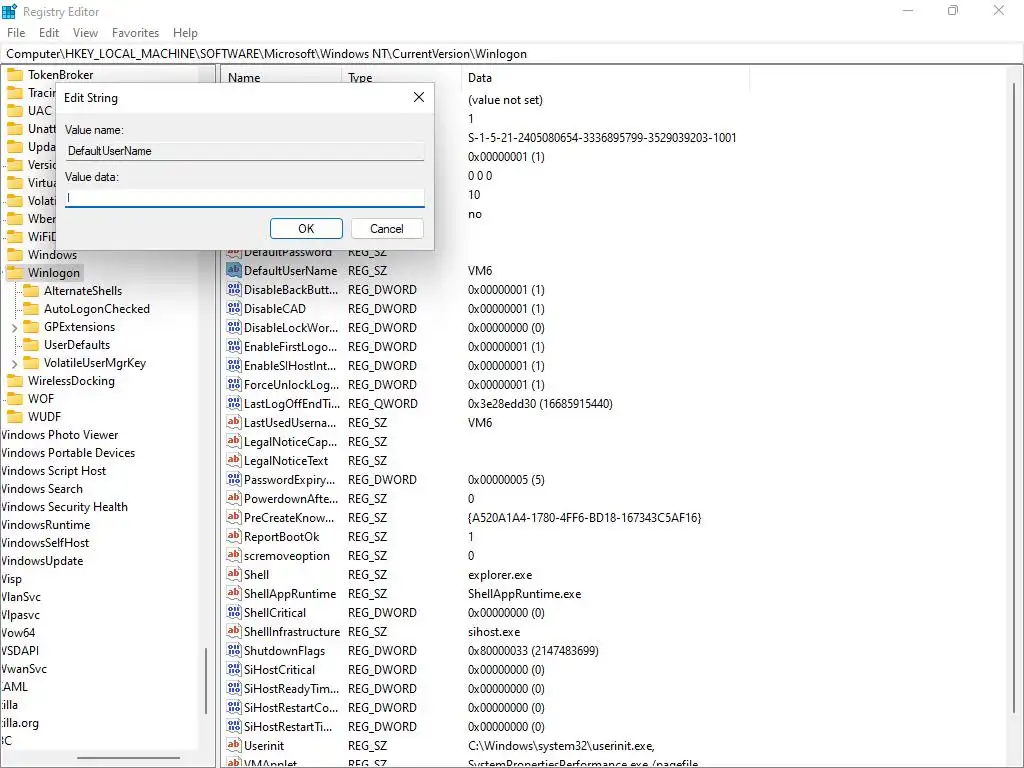Image resolution: width=1024 pixels, height=768 pixels.
Task: Click the LegalNoticeText string icon
Action: pos(234,459)
